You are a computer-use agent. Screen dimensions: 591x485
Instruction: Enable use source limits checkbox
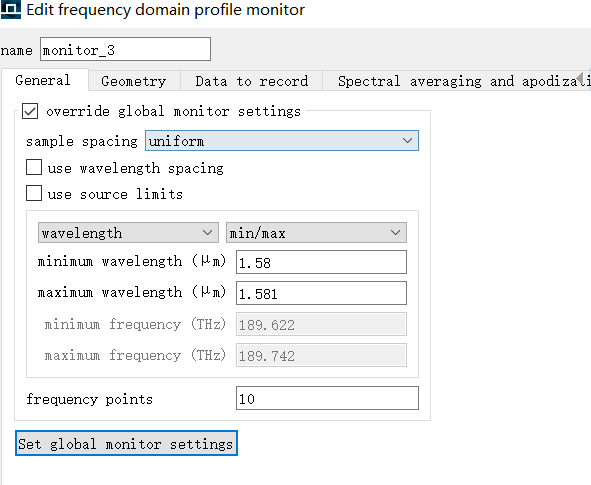[34, 193]
